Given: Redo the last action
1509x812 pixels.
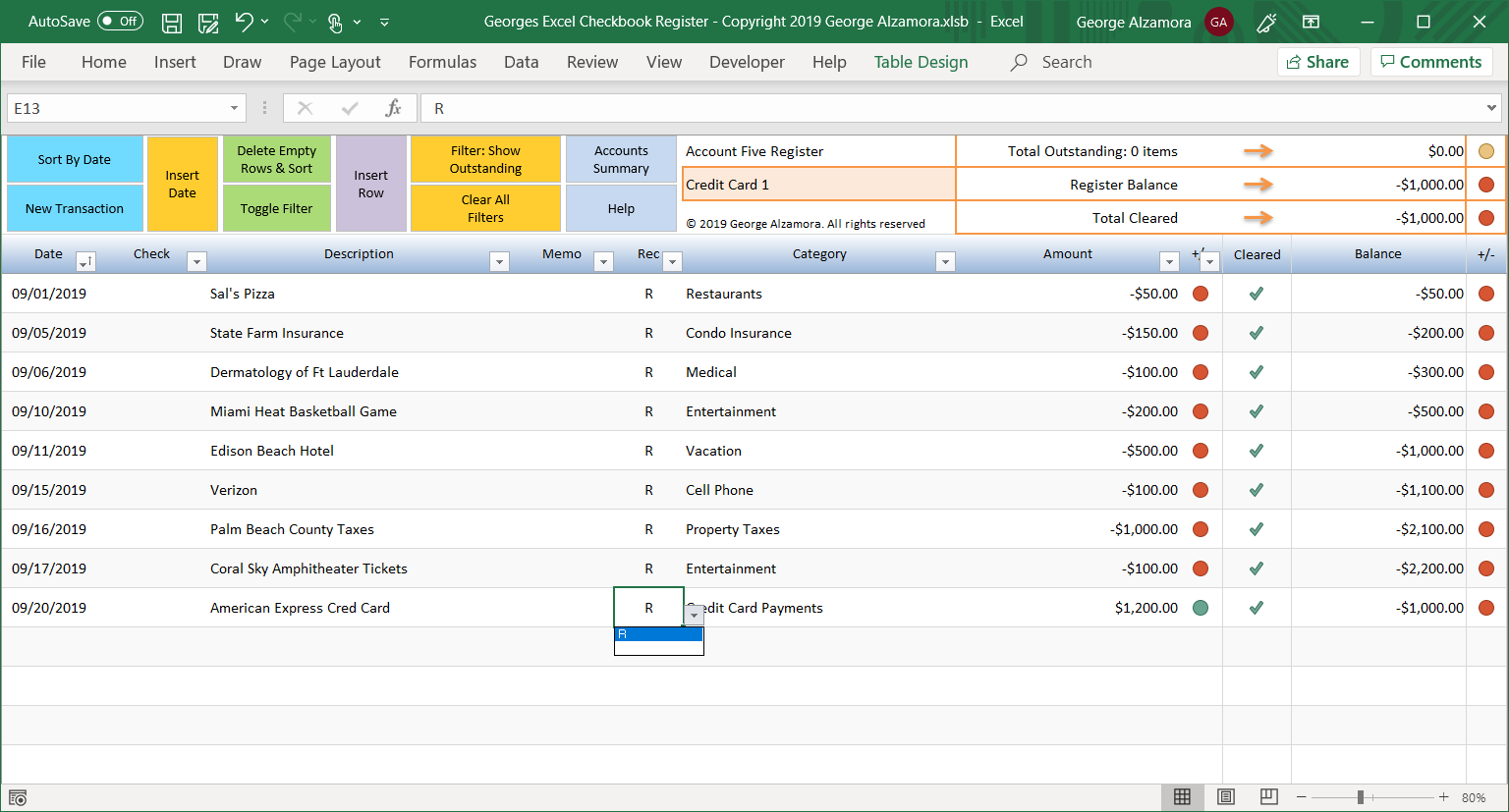Looking at the screenshot, I should point(293,23).
